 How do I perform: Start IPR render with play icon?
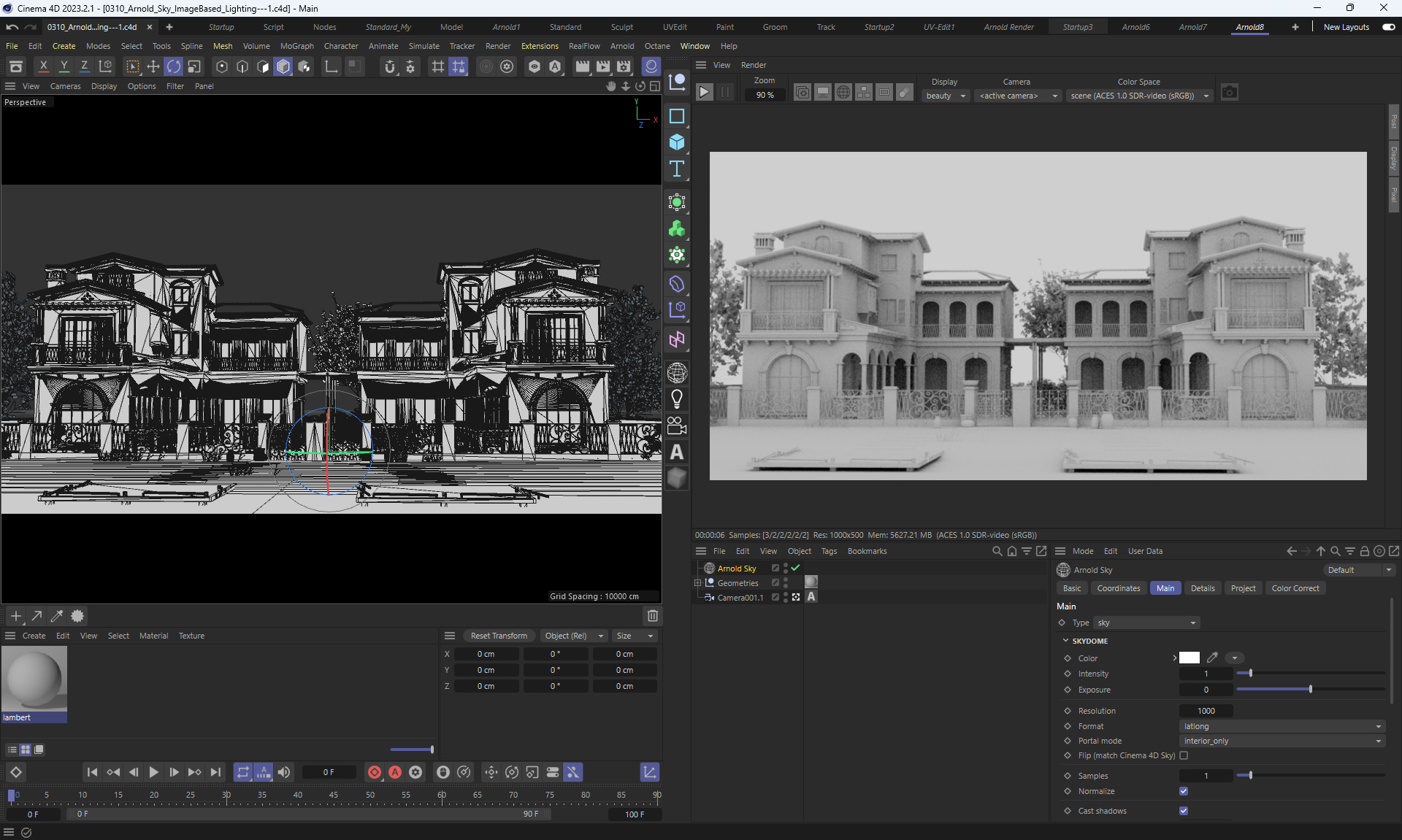pyautogui.click(x=704, y=93)
